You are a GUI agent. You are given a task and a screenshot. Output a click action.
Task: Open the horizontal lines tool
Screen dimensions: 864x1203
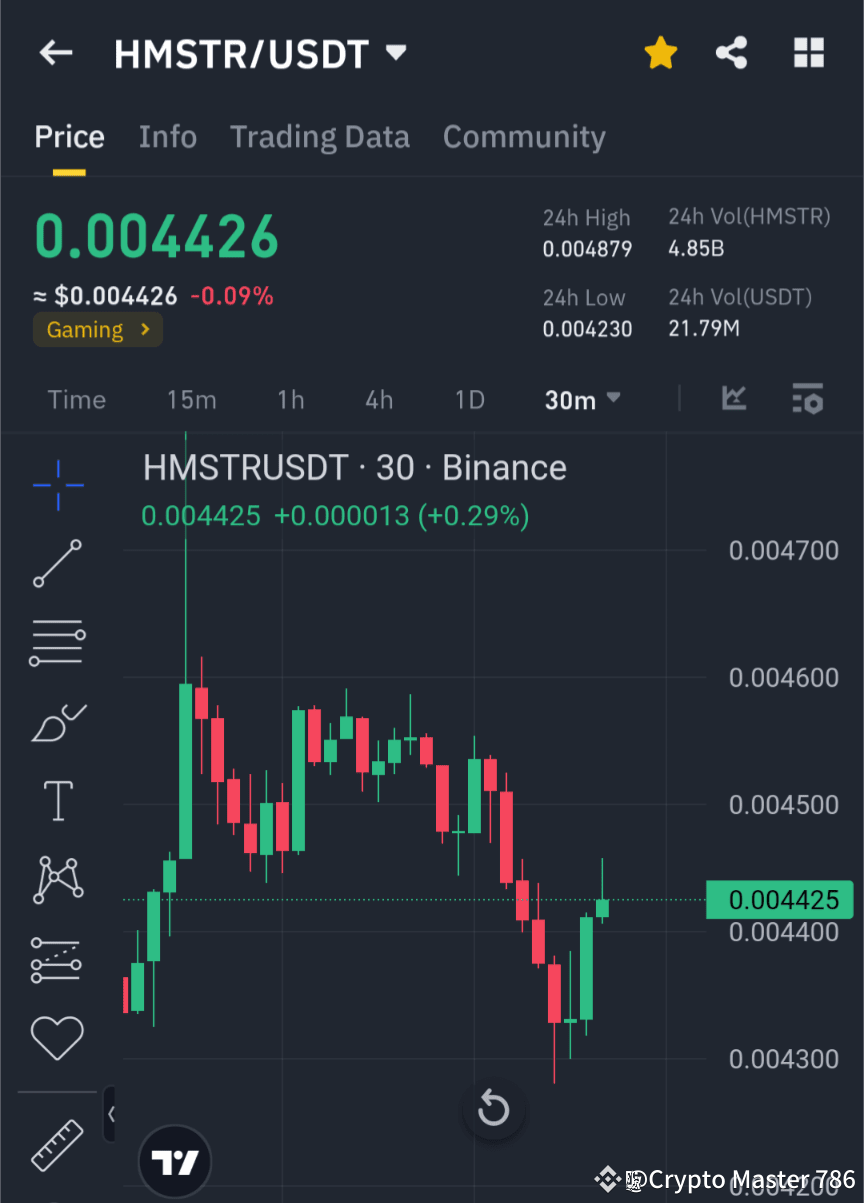coord(57,642)
